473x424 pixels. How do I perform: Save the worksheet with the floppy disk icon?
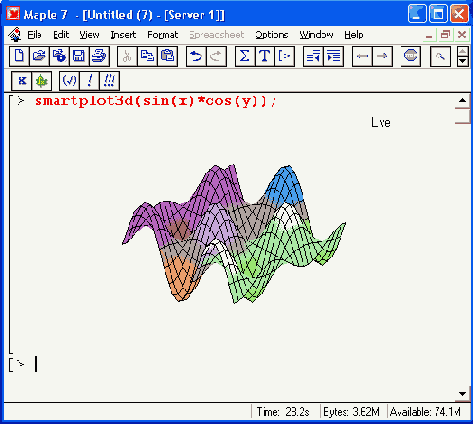click(79, 56)
